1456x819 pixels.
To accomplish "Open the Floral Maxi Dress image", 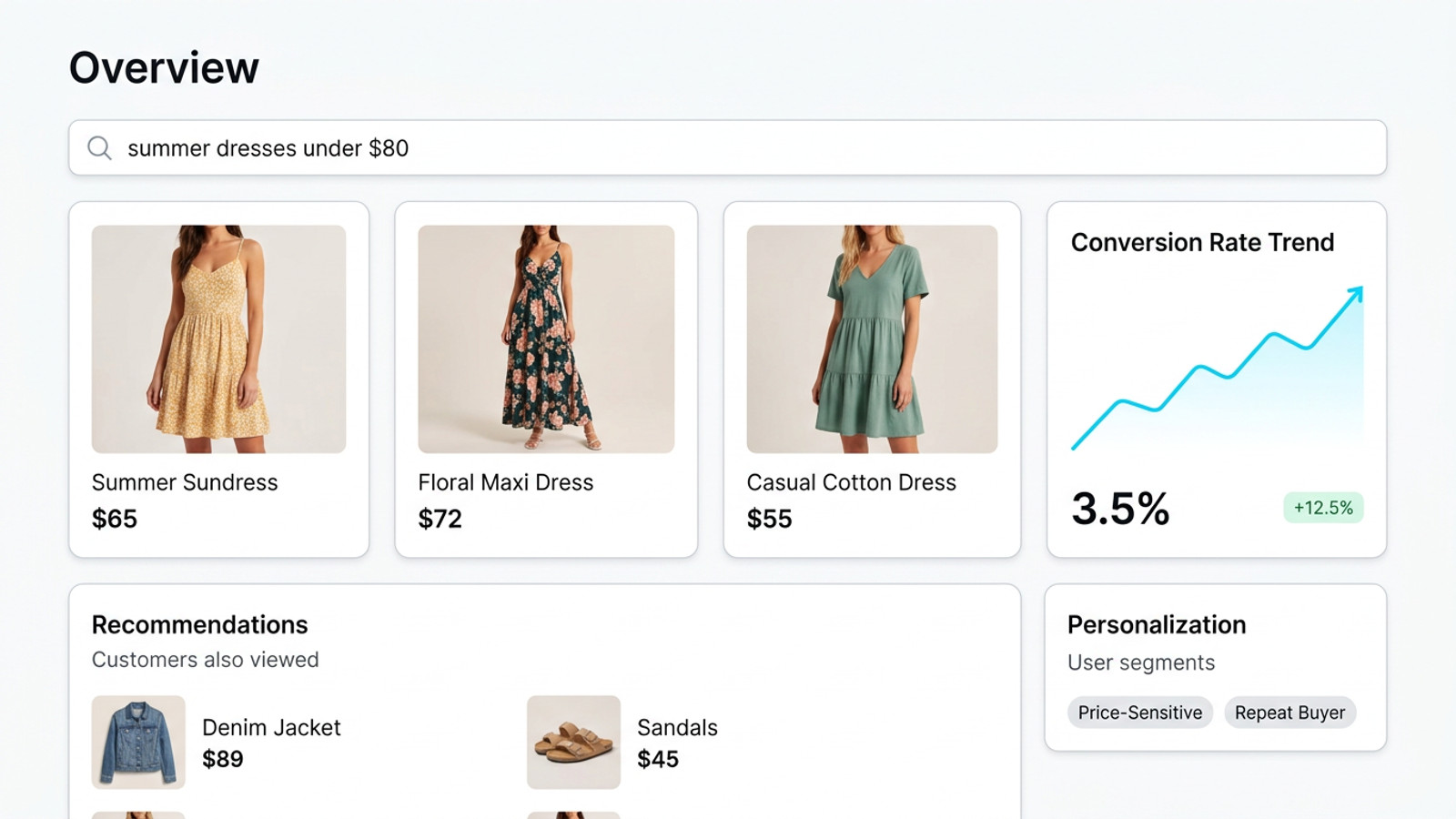I will [546, 339].
